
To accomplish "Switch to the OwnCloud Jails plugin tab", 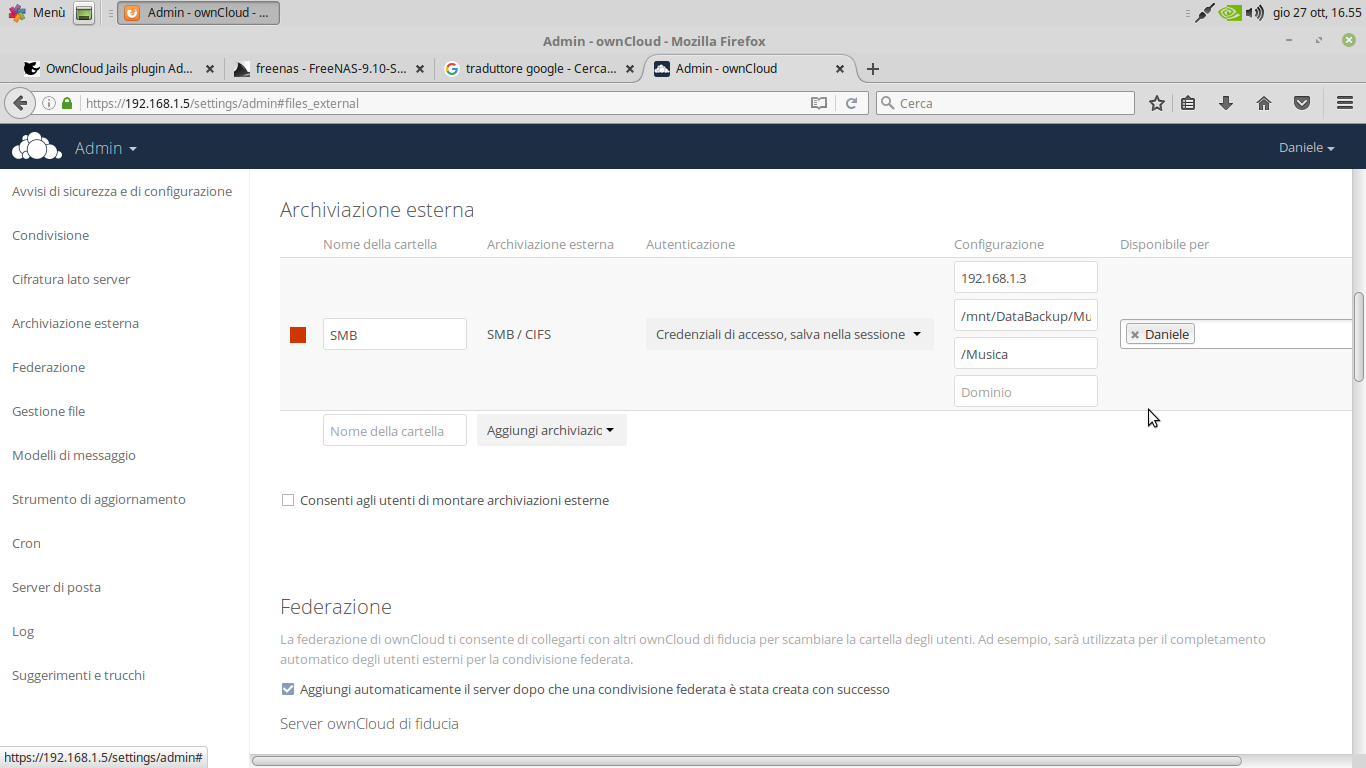I will pos(119,69).
